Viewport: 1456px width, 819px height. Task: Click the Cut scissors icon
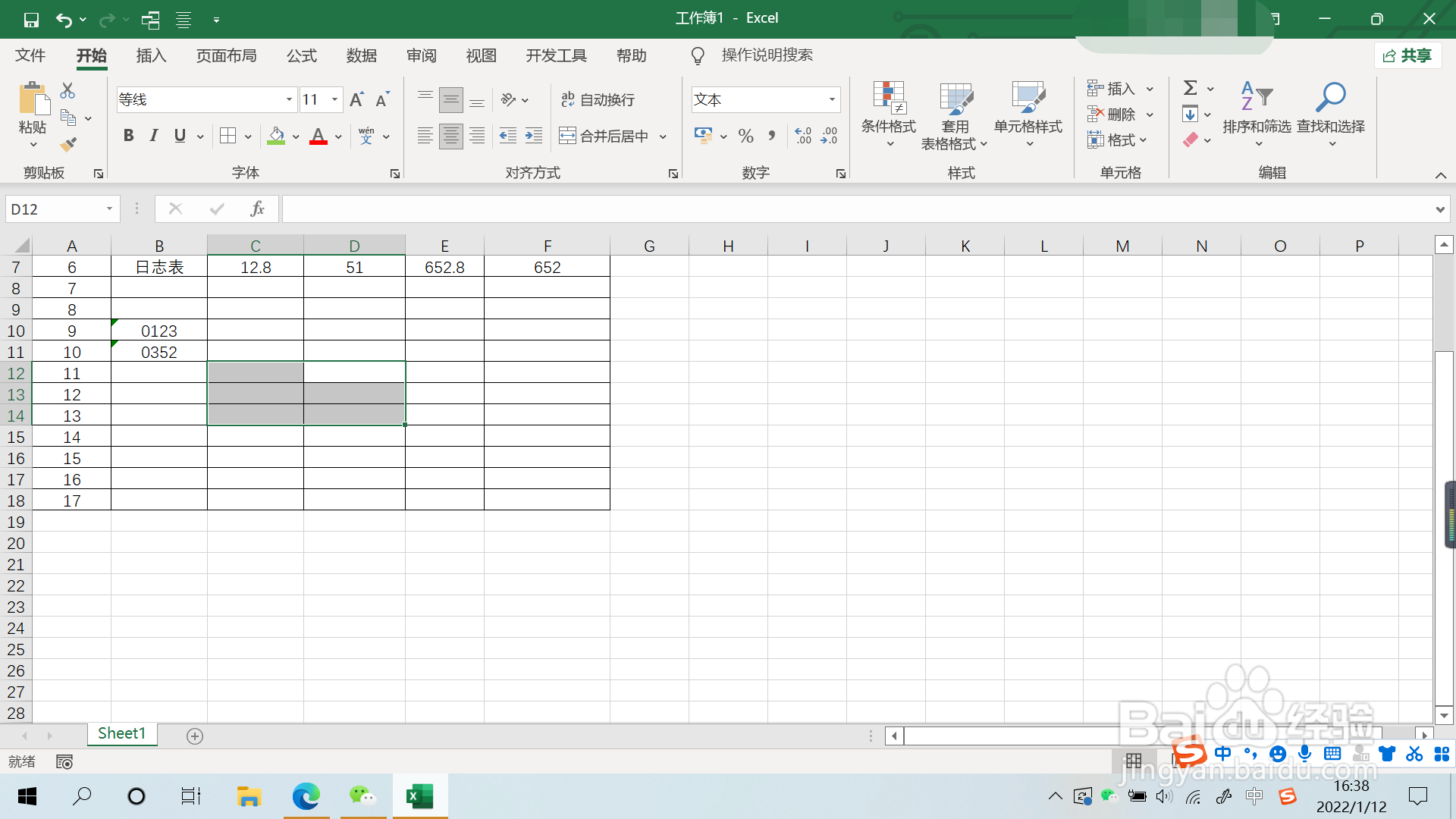[67, 91]
